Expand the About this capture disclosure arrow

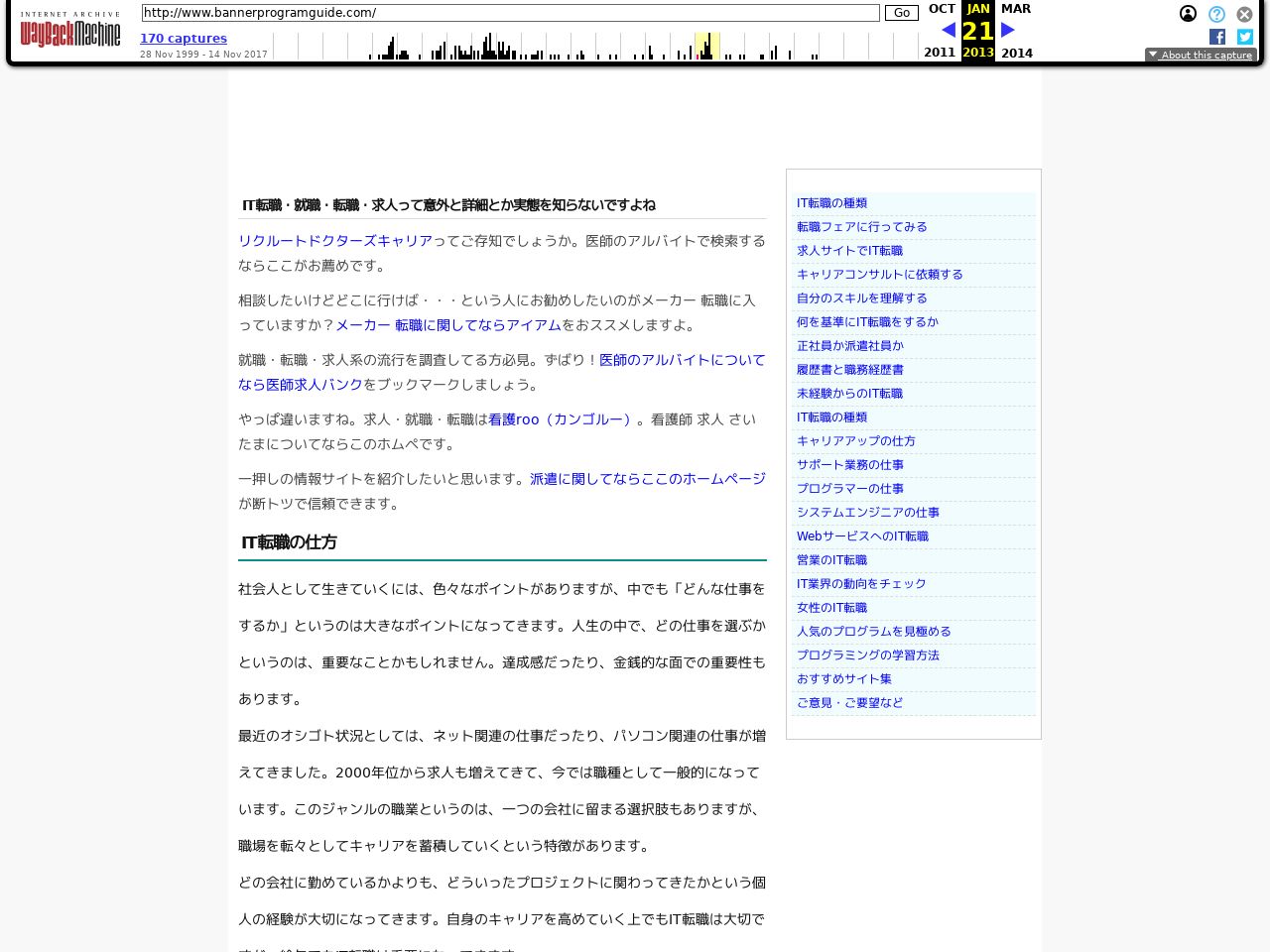[1153, 55]
